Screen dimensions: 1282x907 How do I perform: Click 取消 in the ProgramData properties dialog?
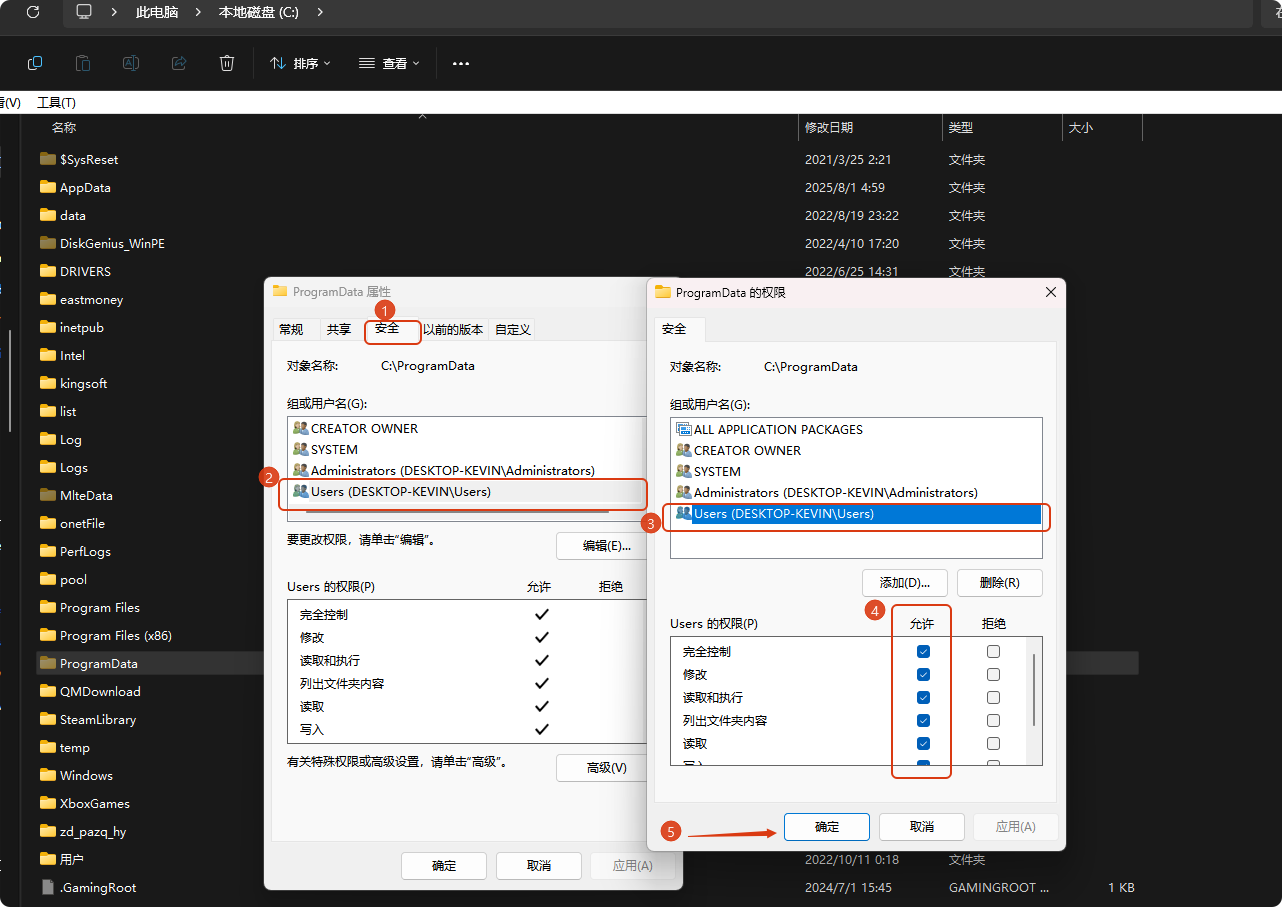539,866
